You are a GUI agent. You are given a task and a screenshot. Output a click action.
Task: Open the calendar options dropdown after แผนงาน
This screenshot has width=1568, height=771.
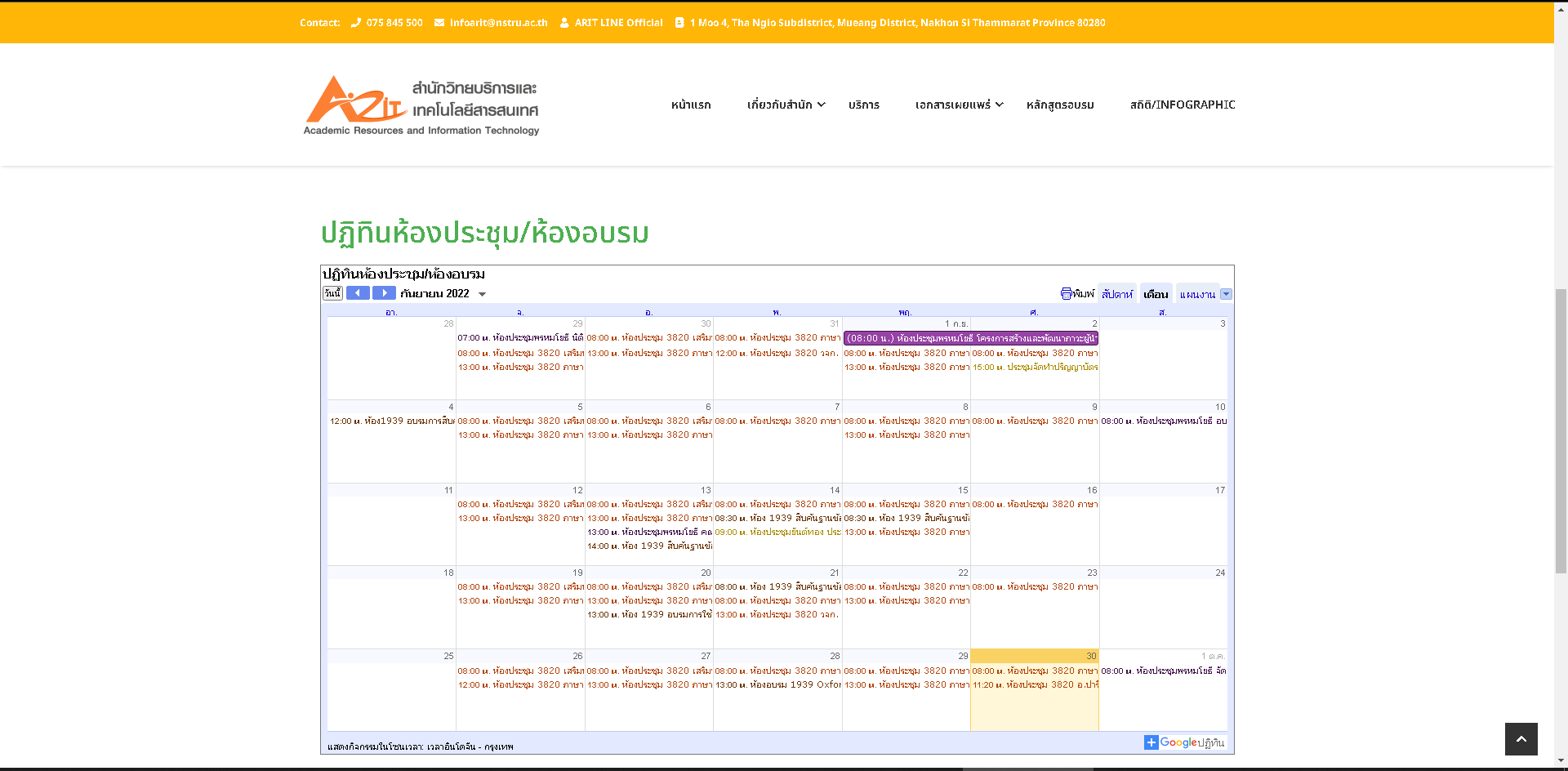point(1226,294)
